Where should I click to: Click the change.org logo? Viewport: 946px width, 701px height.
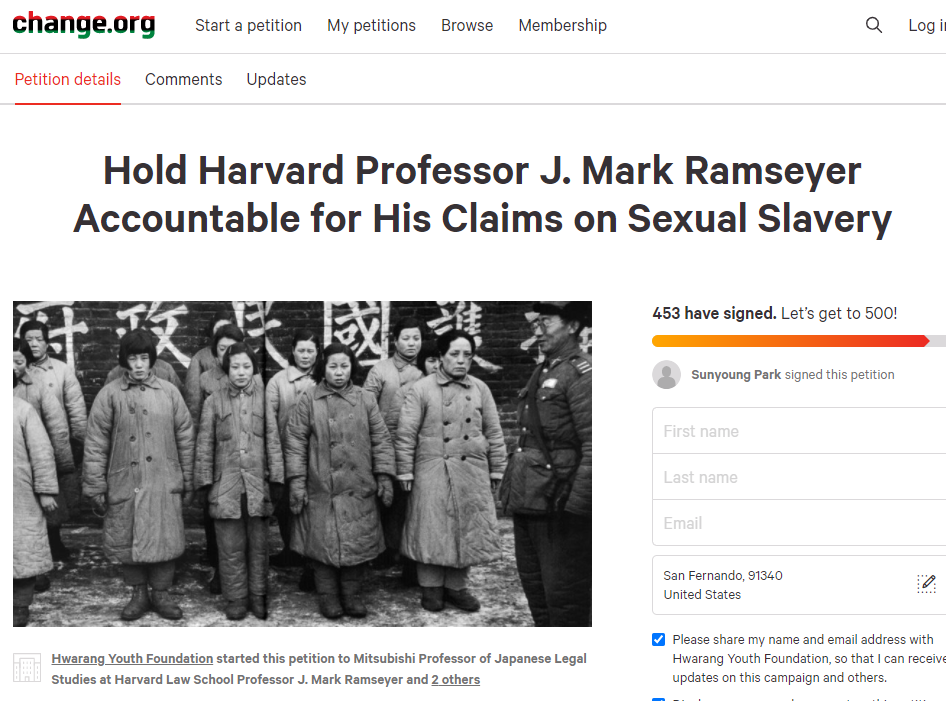click(x=83, y=25)
